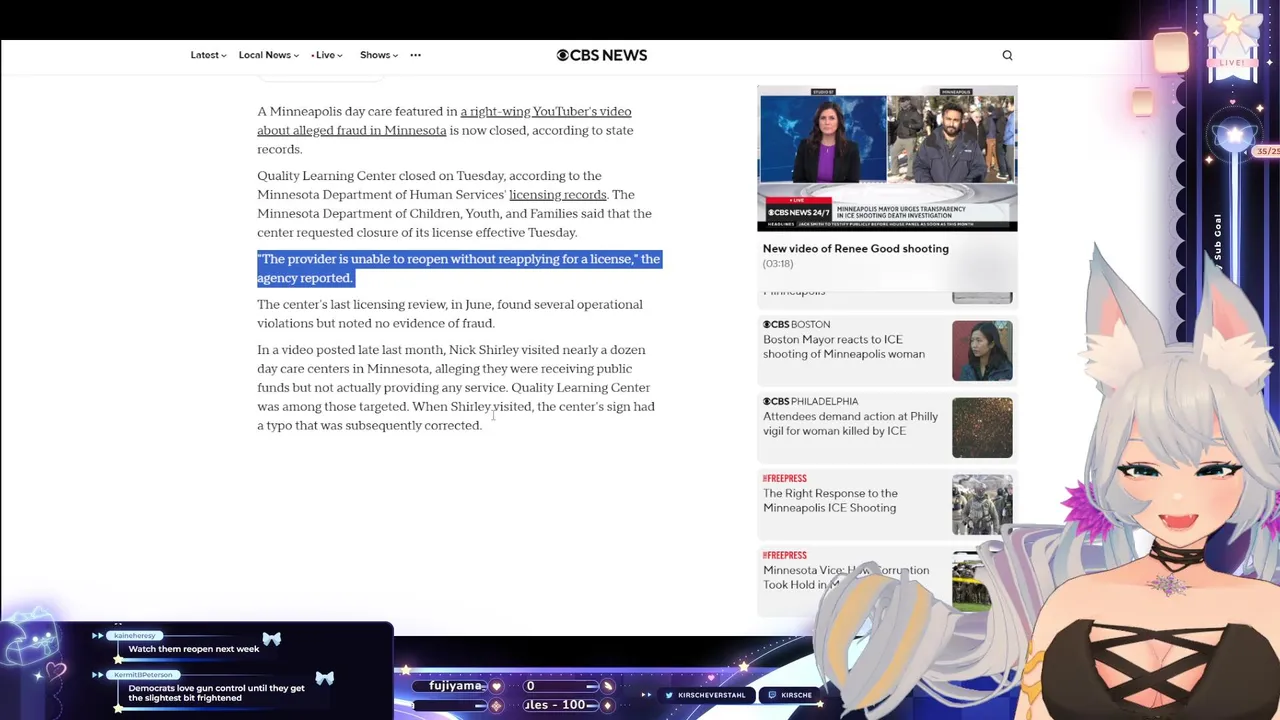Image resolution: width=1280 pixels, height=720 pixels.
Task: Open the 'Minnesota Vice' Free Press story
Action: pyautogui.click(x=846, y=578)
